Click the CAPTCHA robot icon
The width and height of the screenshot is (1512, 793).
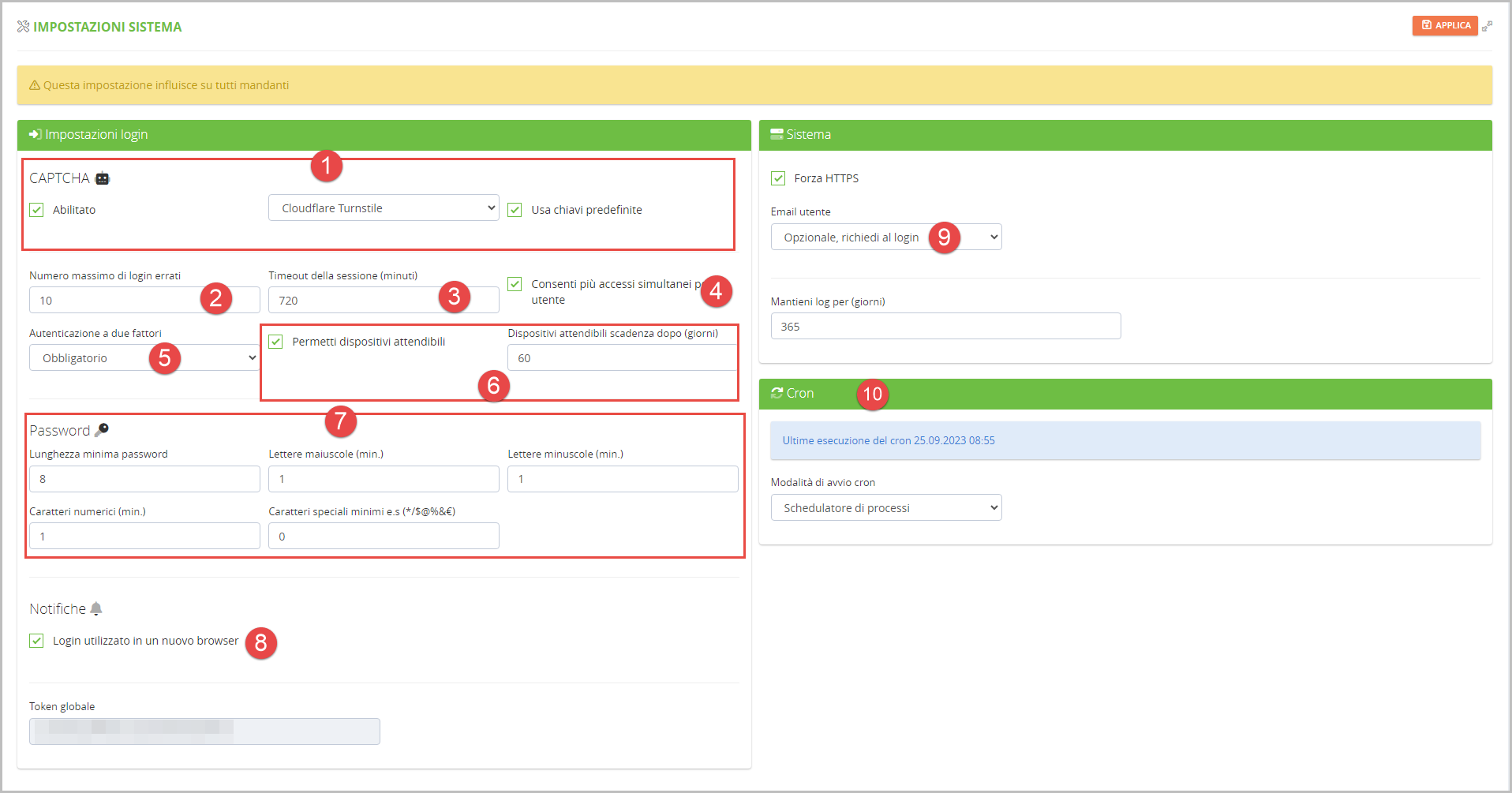coord(103,178)
